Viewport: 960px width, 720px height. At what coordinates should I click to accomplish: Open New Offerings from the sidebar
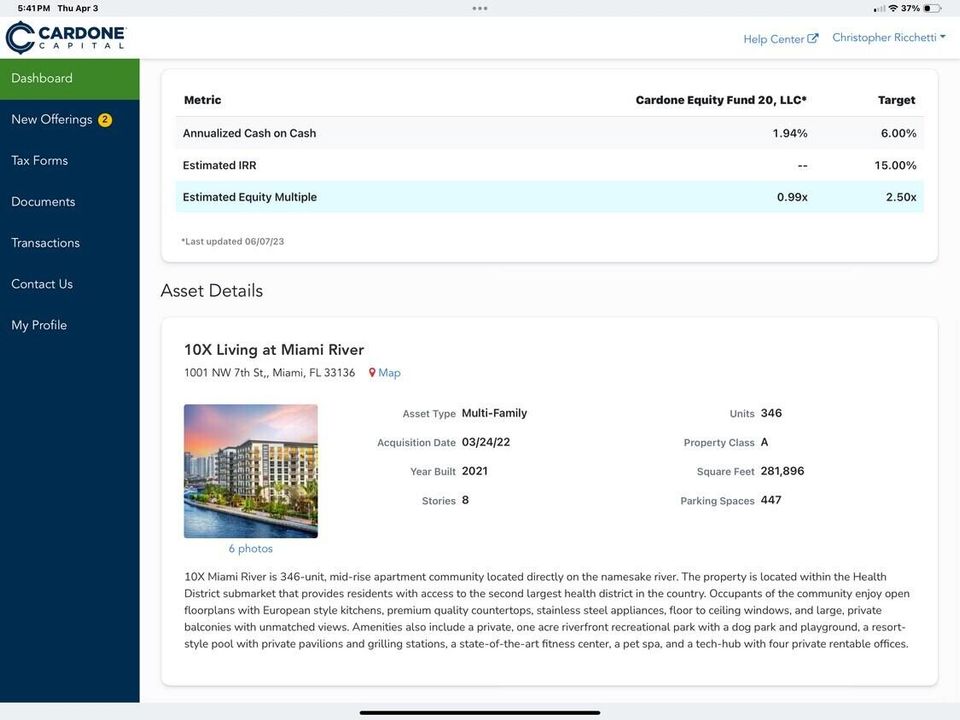tap(52, 118)
